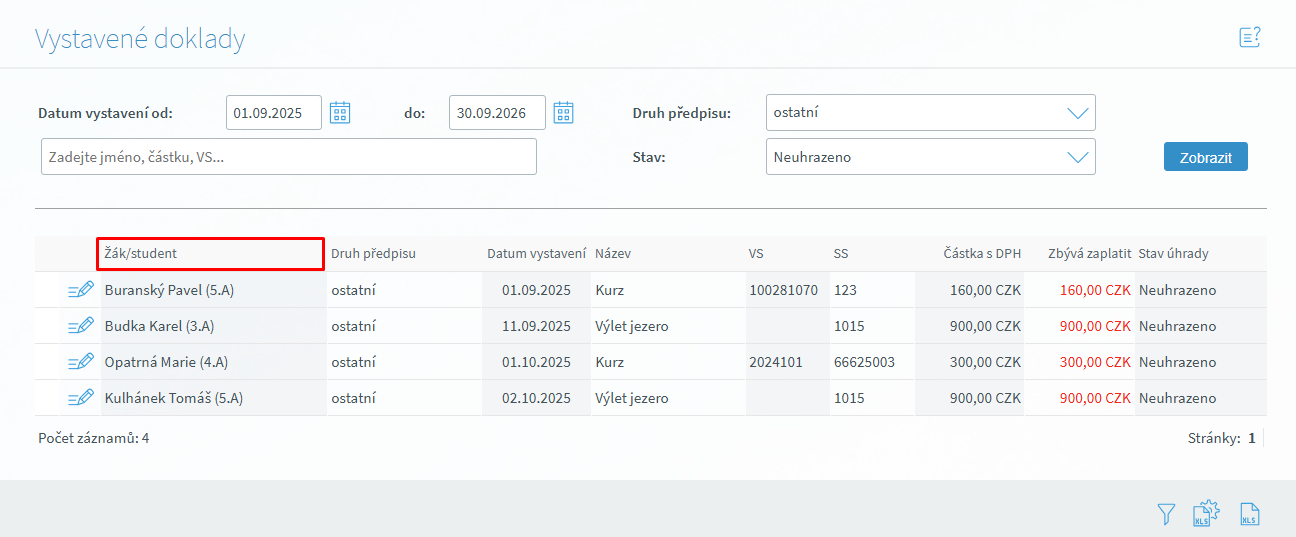This screenshot has width=1296, height=537.
Task: Export table using plain XLS icon
Action: 1249,514
